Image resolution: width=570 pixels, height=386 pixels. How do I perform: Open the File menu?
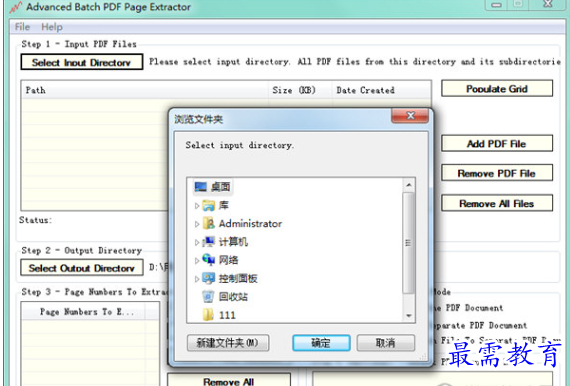[22, 27]
